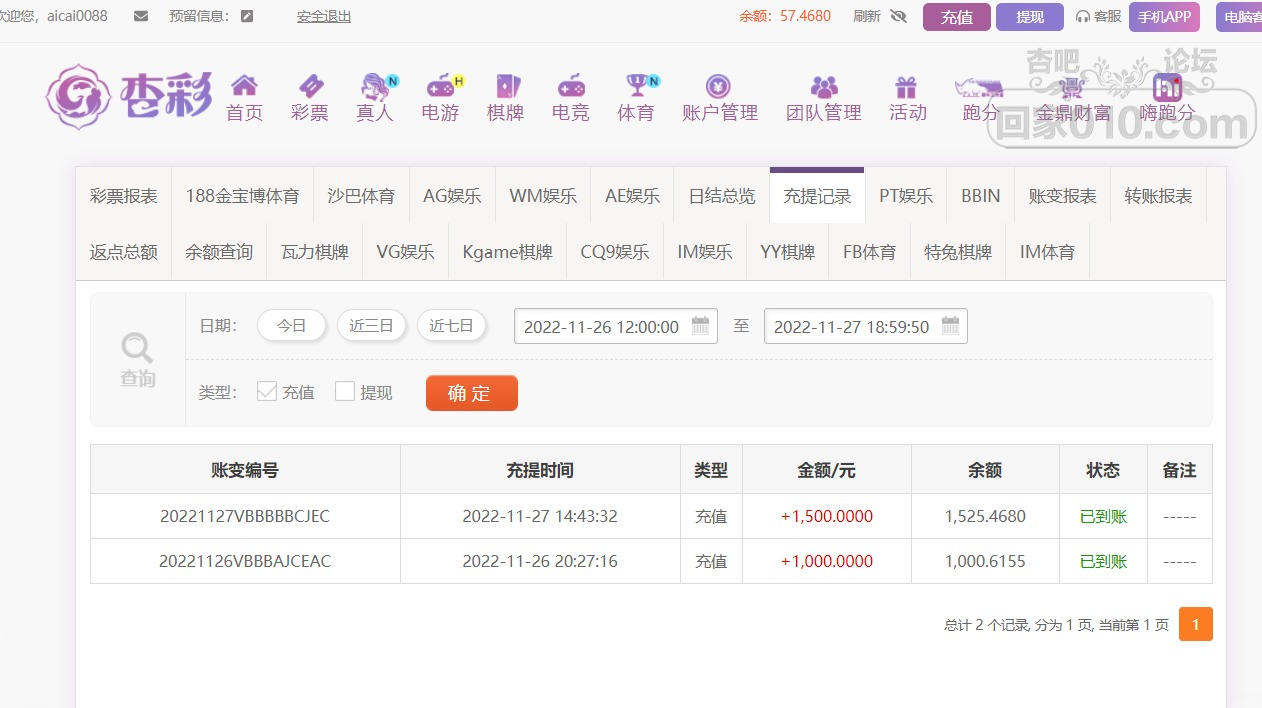Switch to Kgame棋牌 tab
Screen dimensions: 1262x708
tap(507, 252)
